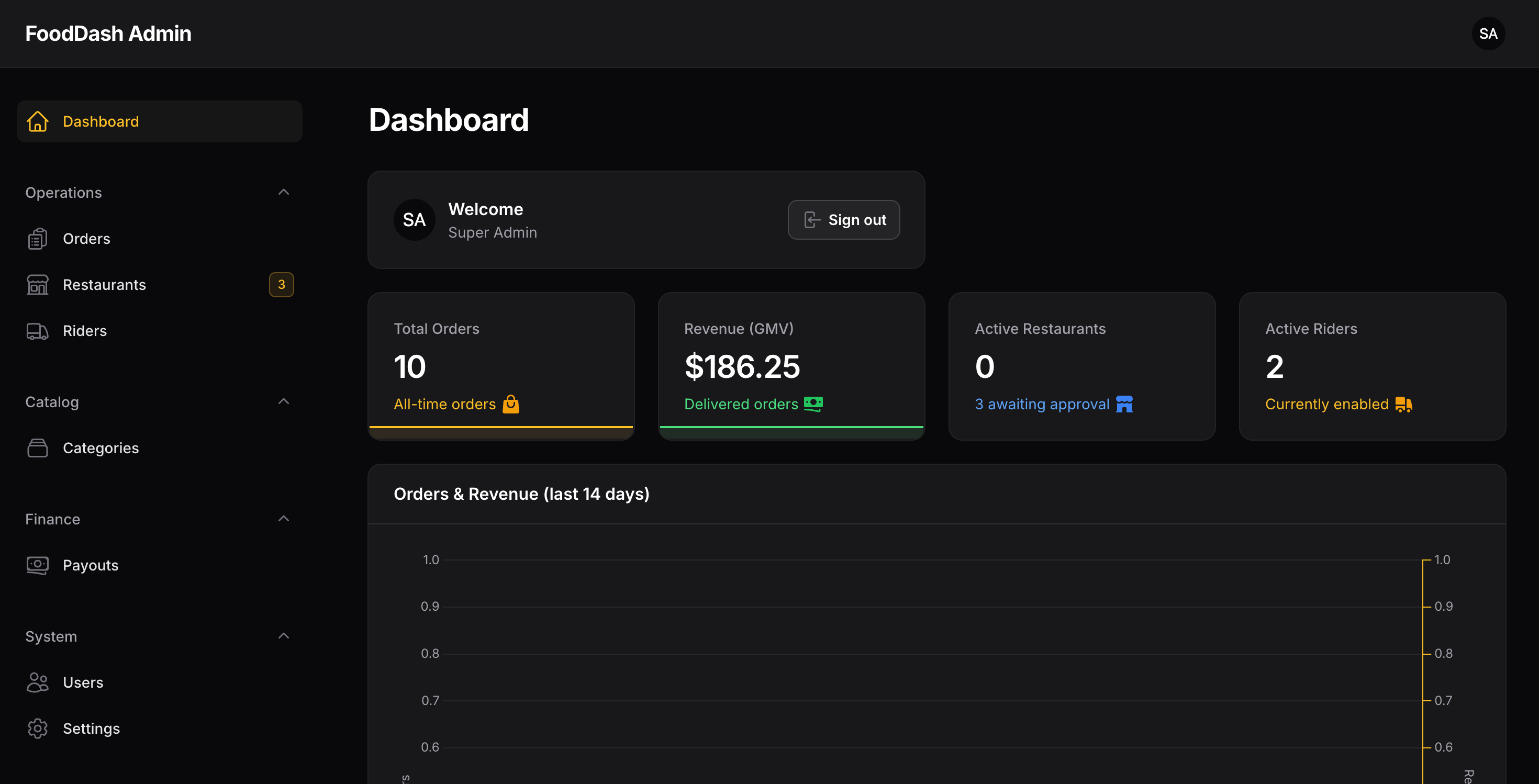Click the Sign out button
This screenshot has height=784, width=1539.
[x=844, y=220]
